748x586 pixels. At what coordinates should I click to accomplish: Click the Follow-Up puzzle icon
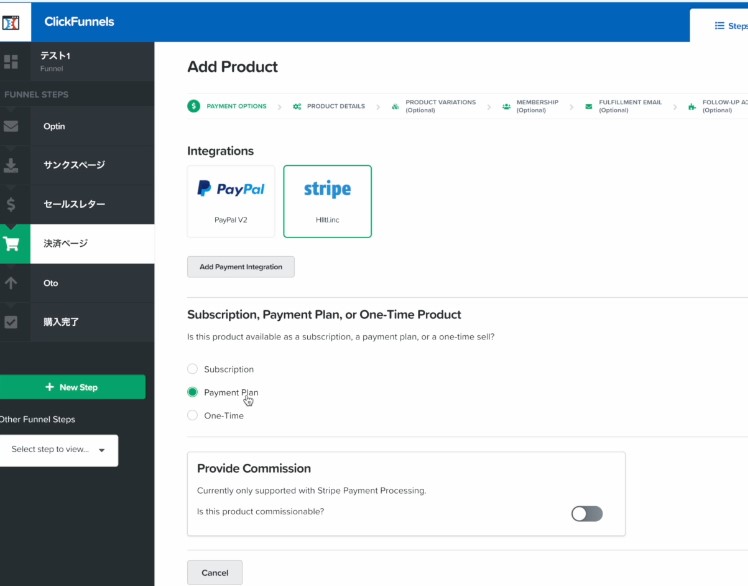(692, 106)
